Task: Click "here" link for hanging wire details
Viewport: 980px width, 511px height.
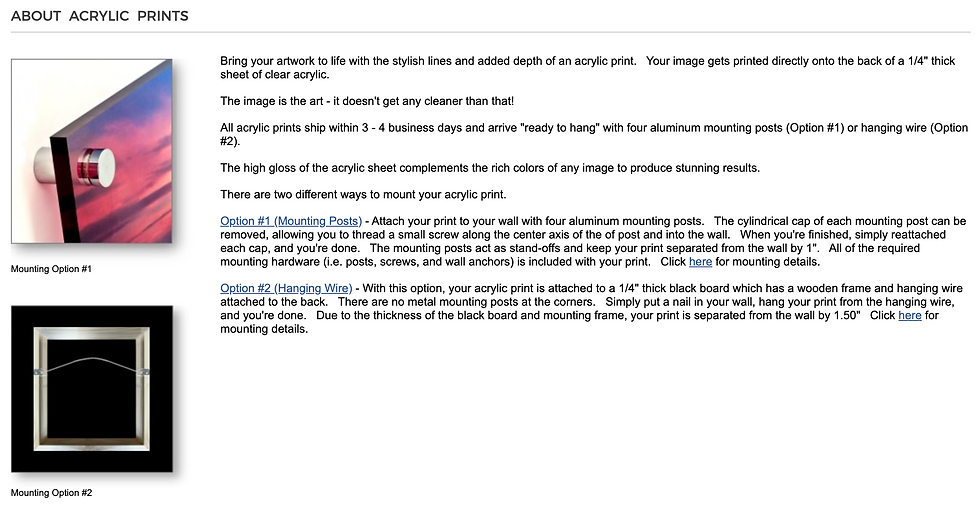Action: (910, 316)
